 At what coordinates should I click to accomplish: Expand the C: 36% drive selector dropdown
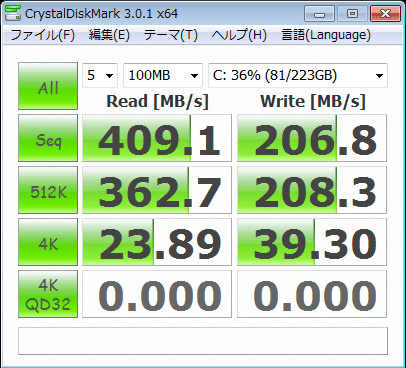[298, 75]
